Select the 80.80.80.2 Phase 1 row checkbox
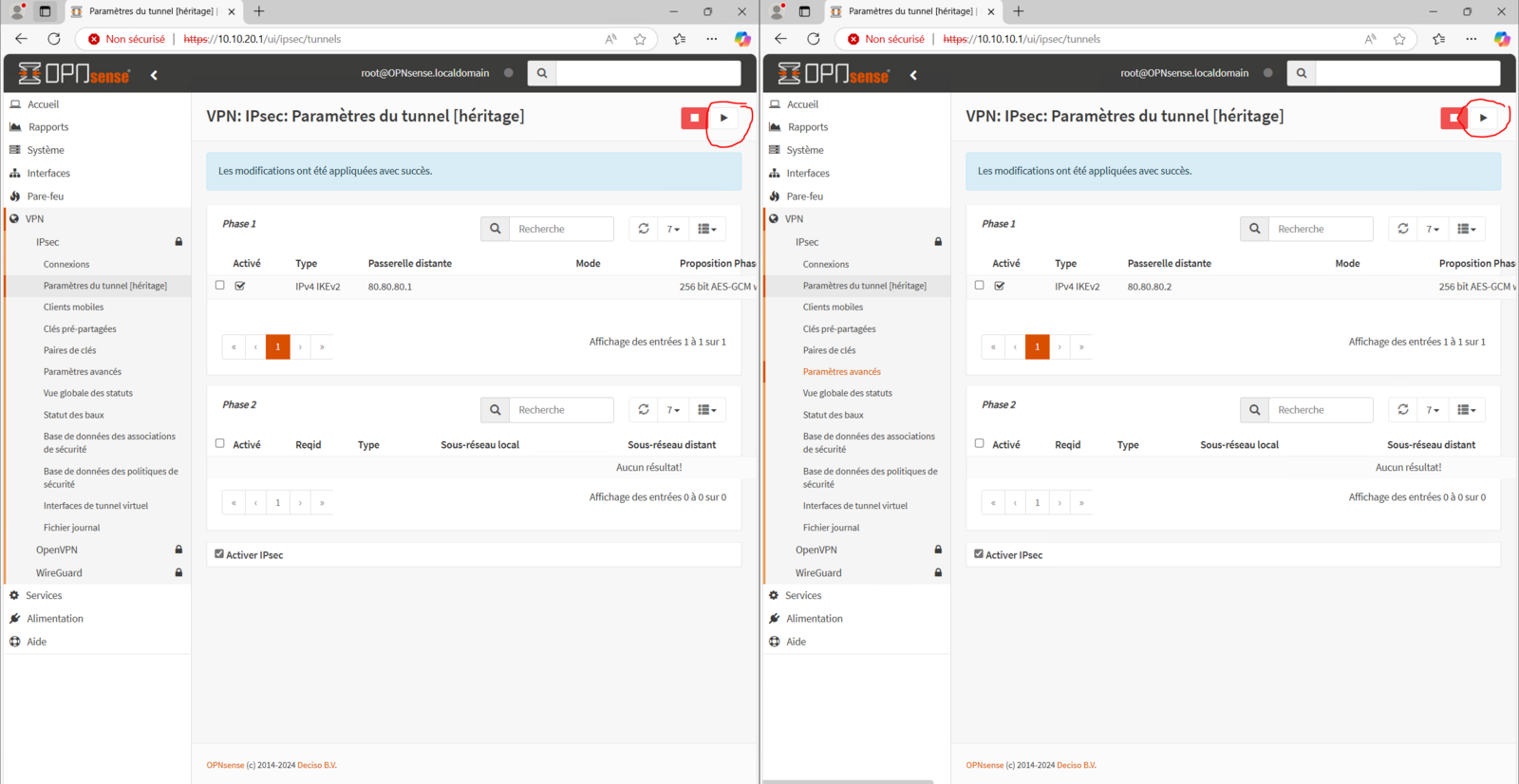Screen dimensions: 1519x784 pos(979,285)
